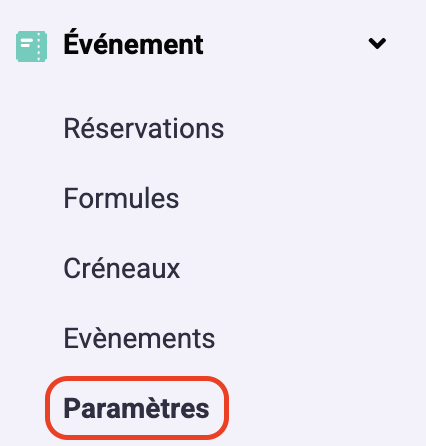Select the highlighted Paramètres item
This screenshot has height=446, width=426.
point(137,408)
